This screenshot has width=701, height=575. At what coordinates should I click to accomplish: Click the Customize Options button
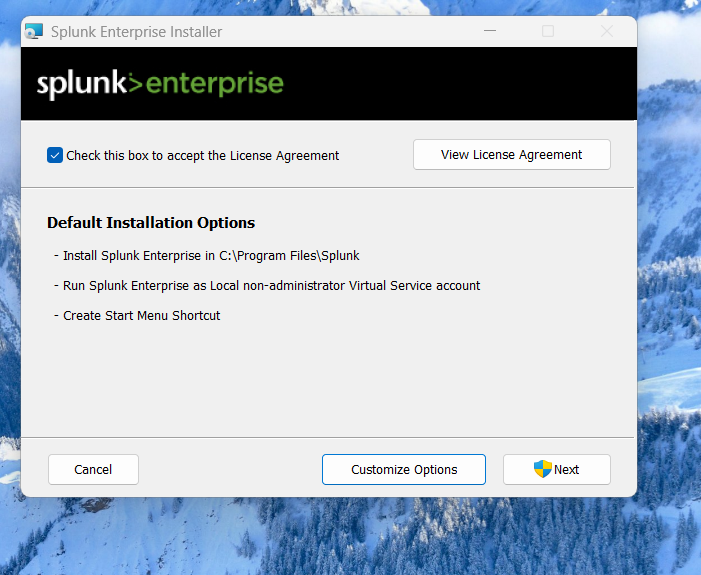pyautogui.click(x=404, y=469)
